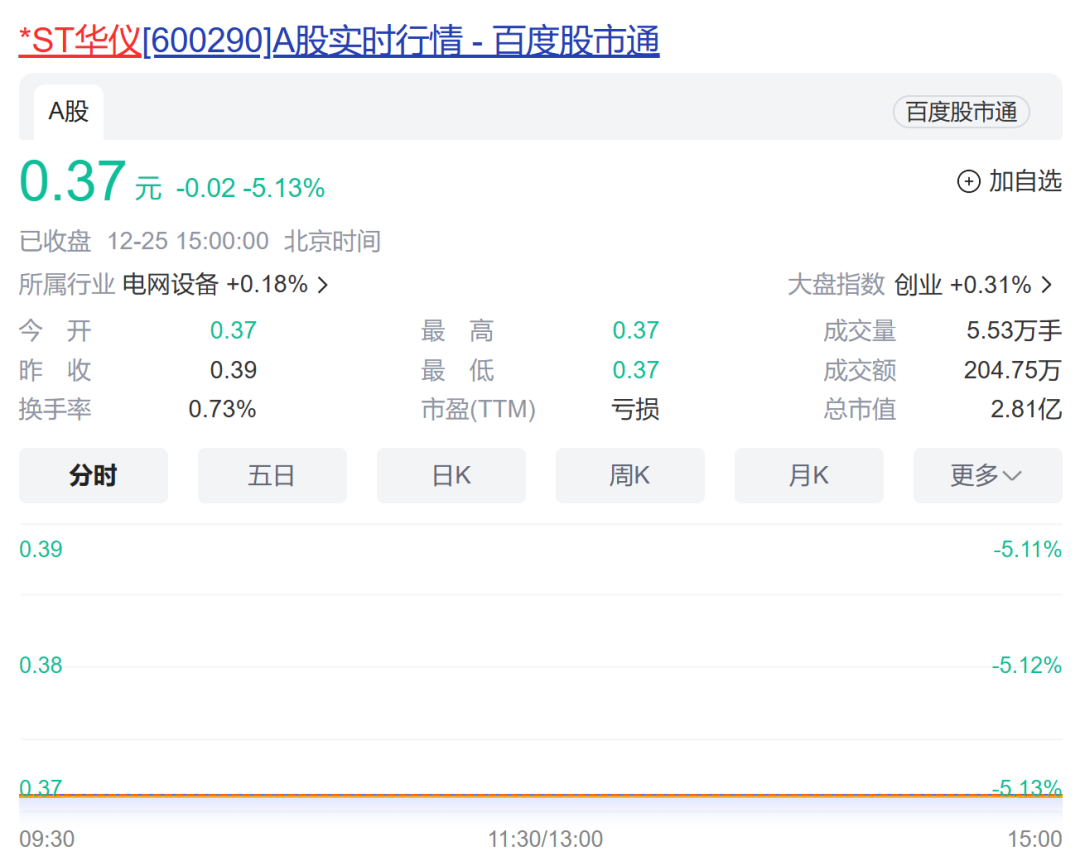Click the chart axis label 0.38

pyautogui.click(x=41, y=665)
